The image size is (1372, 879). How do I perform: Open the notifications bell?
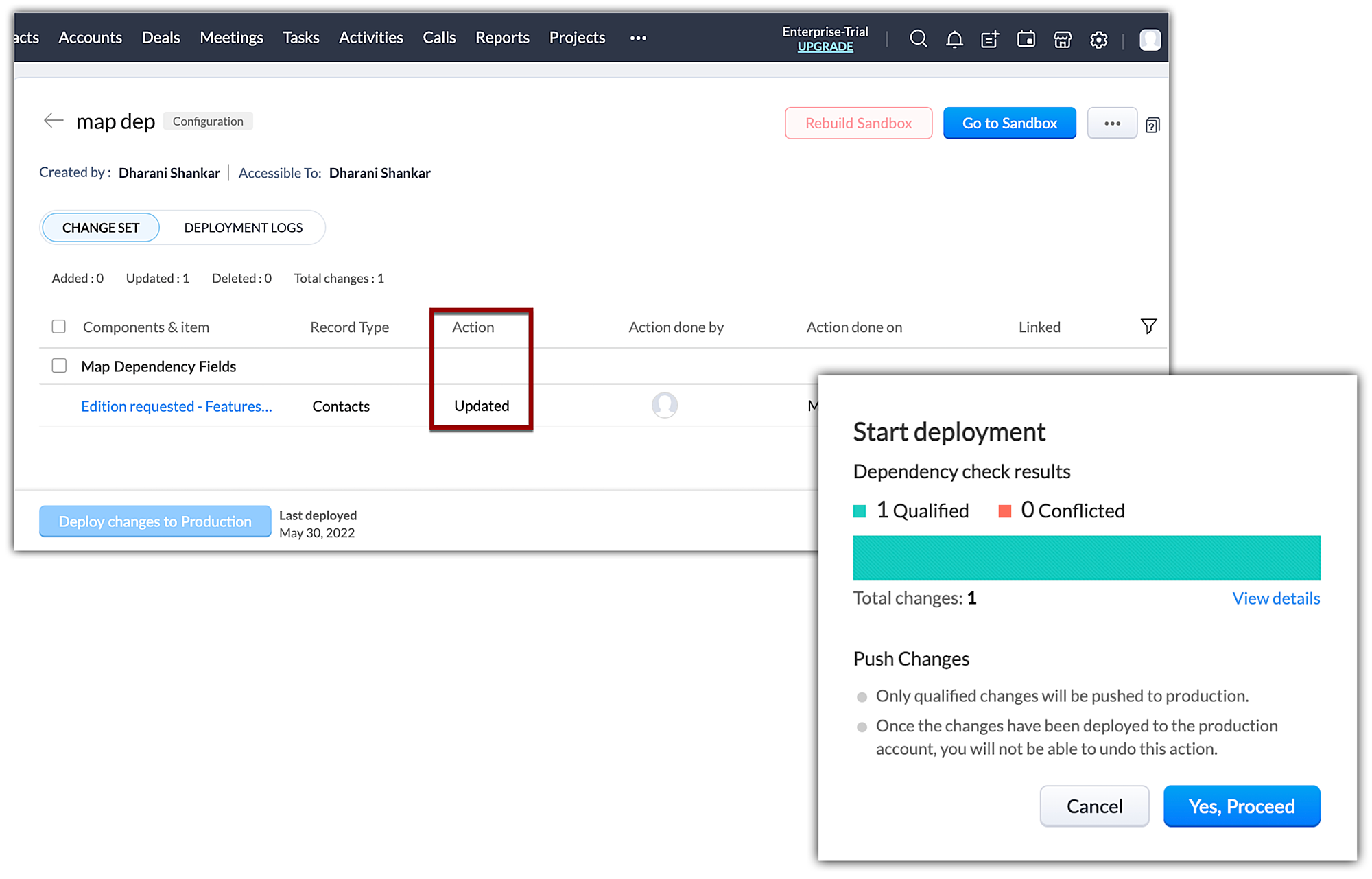click(954, 39)
